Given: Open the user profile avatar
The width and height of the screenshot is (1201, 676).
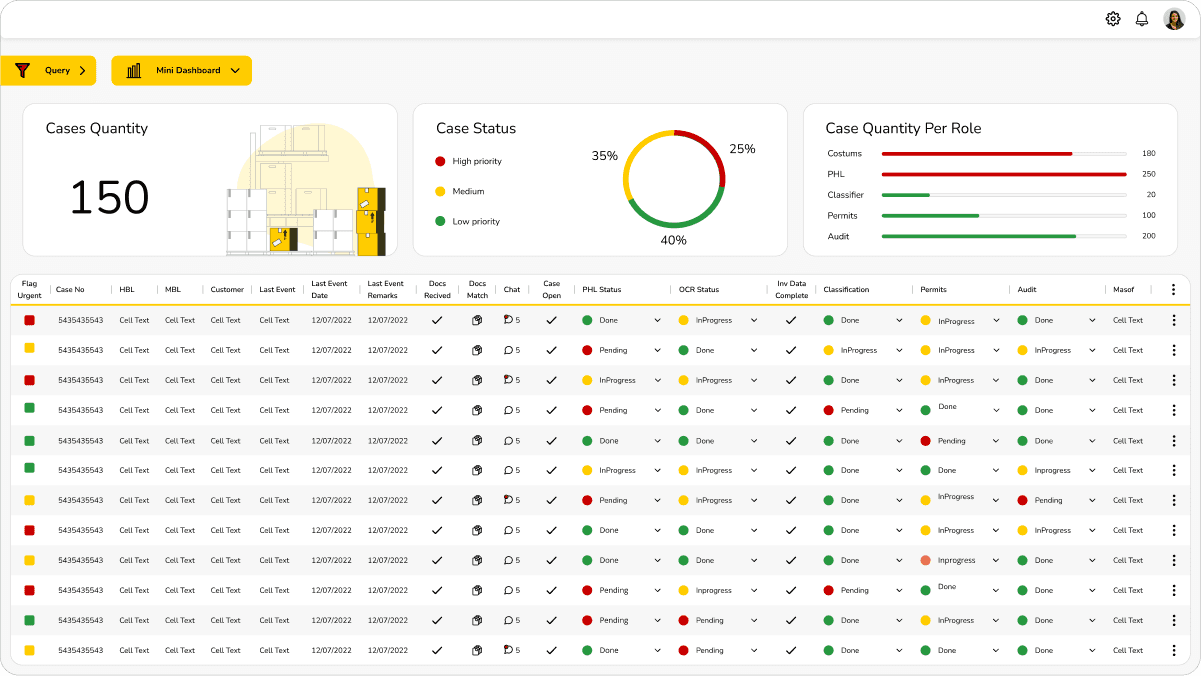Looking at the screenshot, I should [x=1174, y=19].
